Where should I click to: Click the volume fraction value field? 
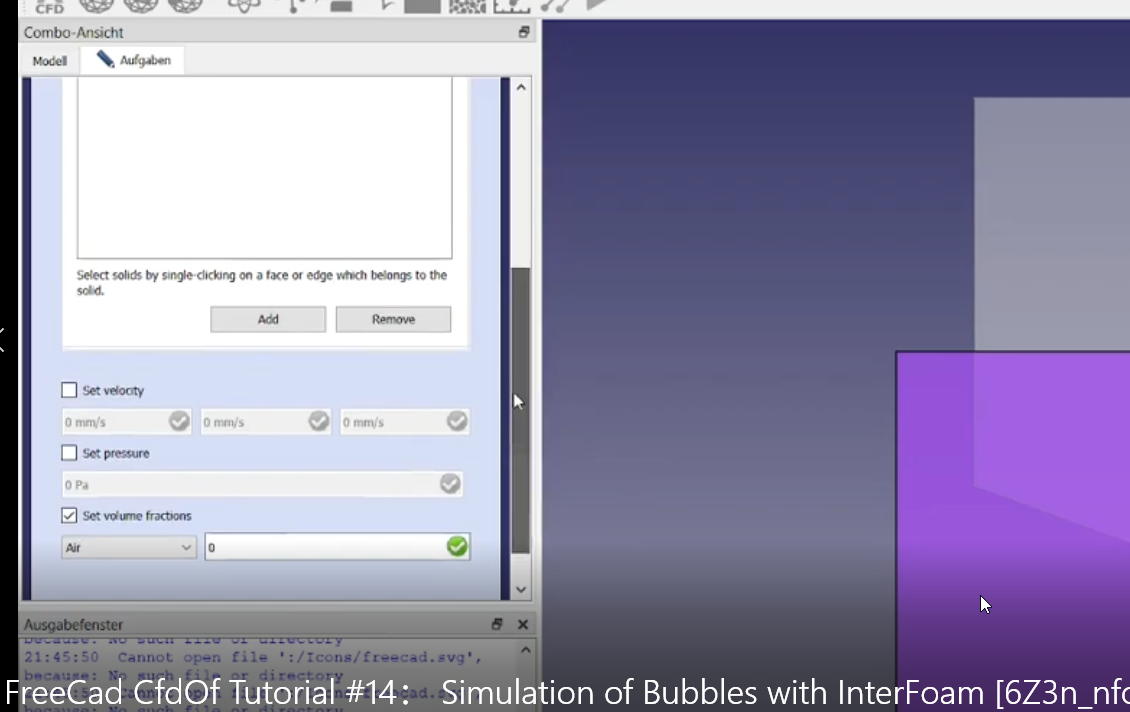click(337, 547)
